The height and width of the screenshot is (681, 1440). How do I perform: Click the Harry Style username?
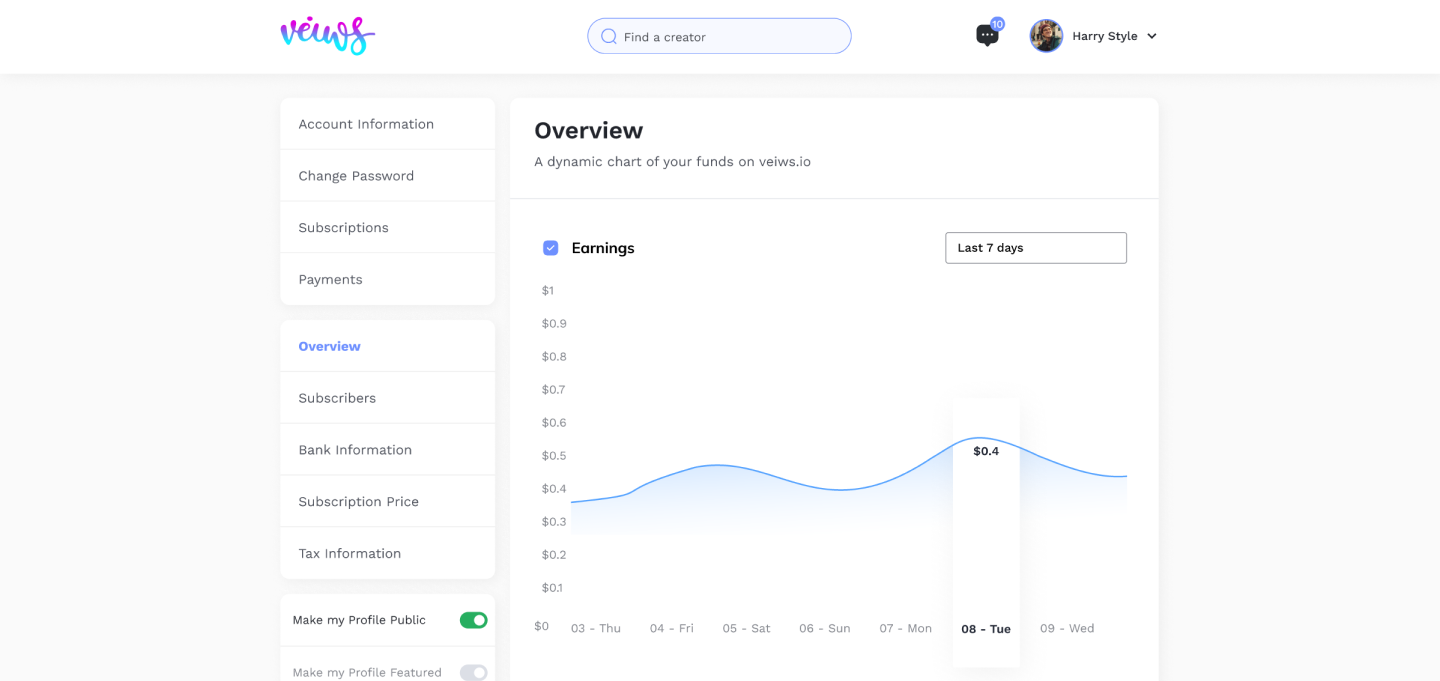coord(1105,36)
